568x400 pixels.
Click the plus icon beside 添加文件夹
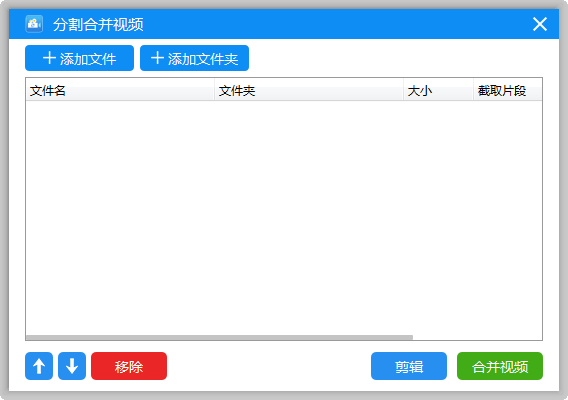pos(157,58)
